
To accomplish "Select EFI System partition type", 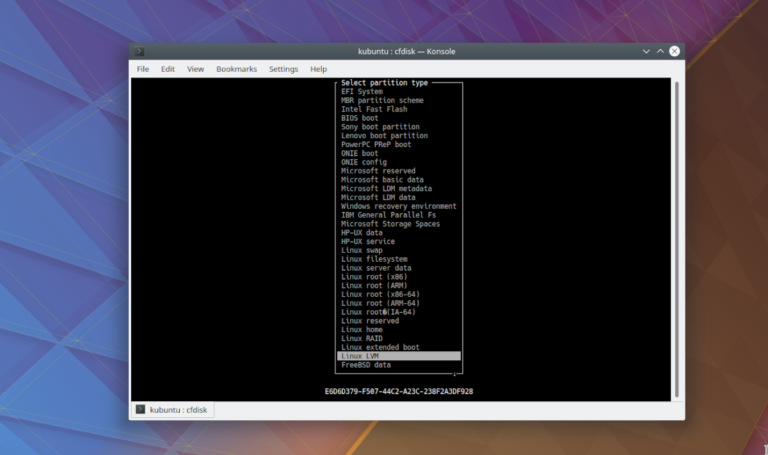I will [x=362, y=92].
